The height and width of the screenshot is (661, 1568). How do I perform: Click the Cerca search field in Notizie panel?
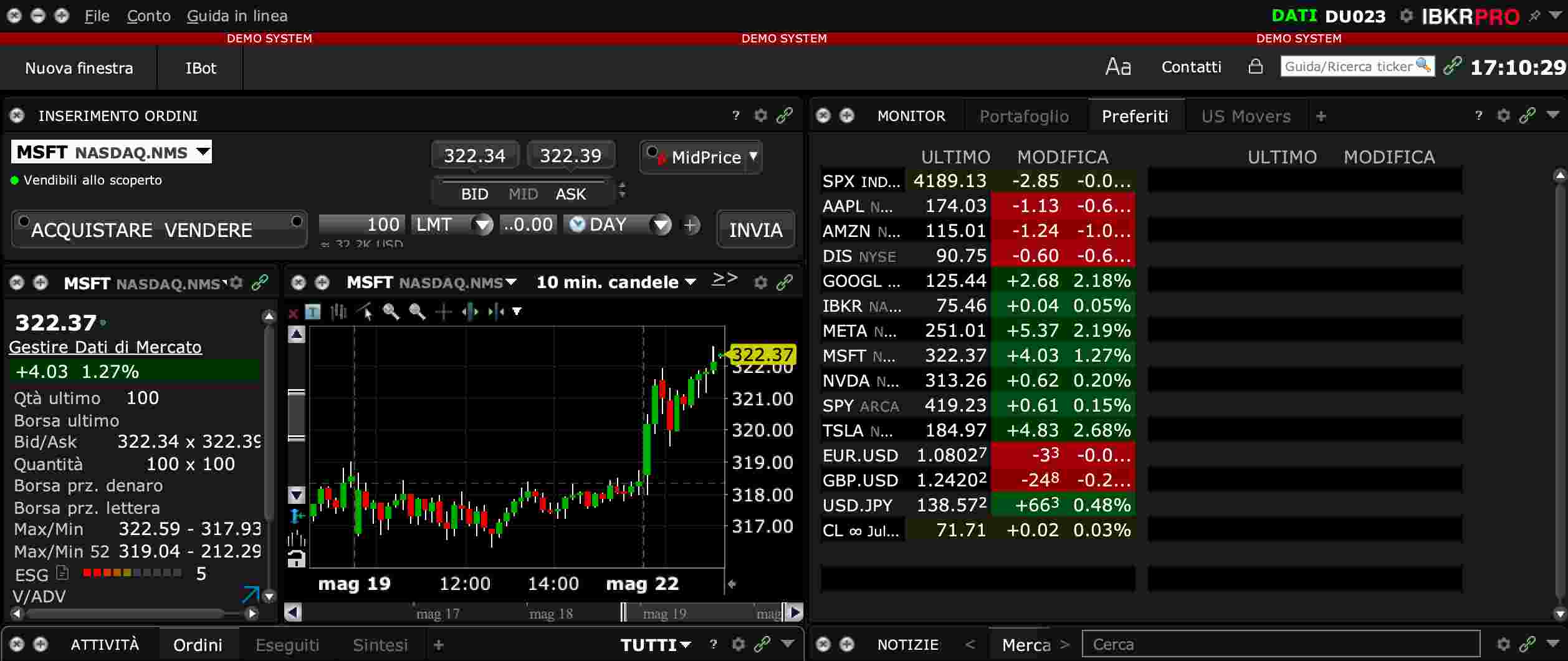coord(1281,644)
